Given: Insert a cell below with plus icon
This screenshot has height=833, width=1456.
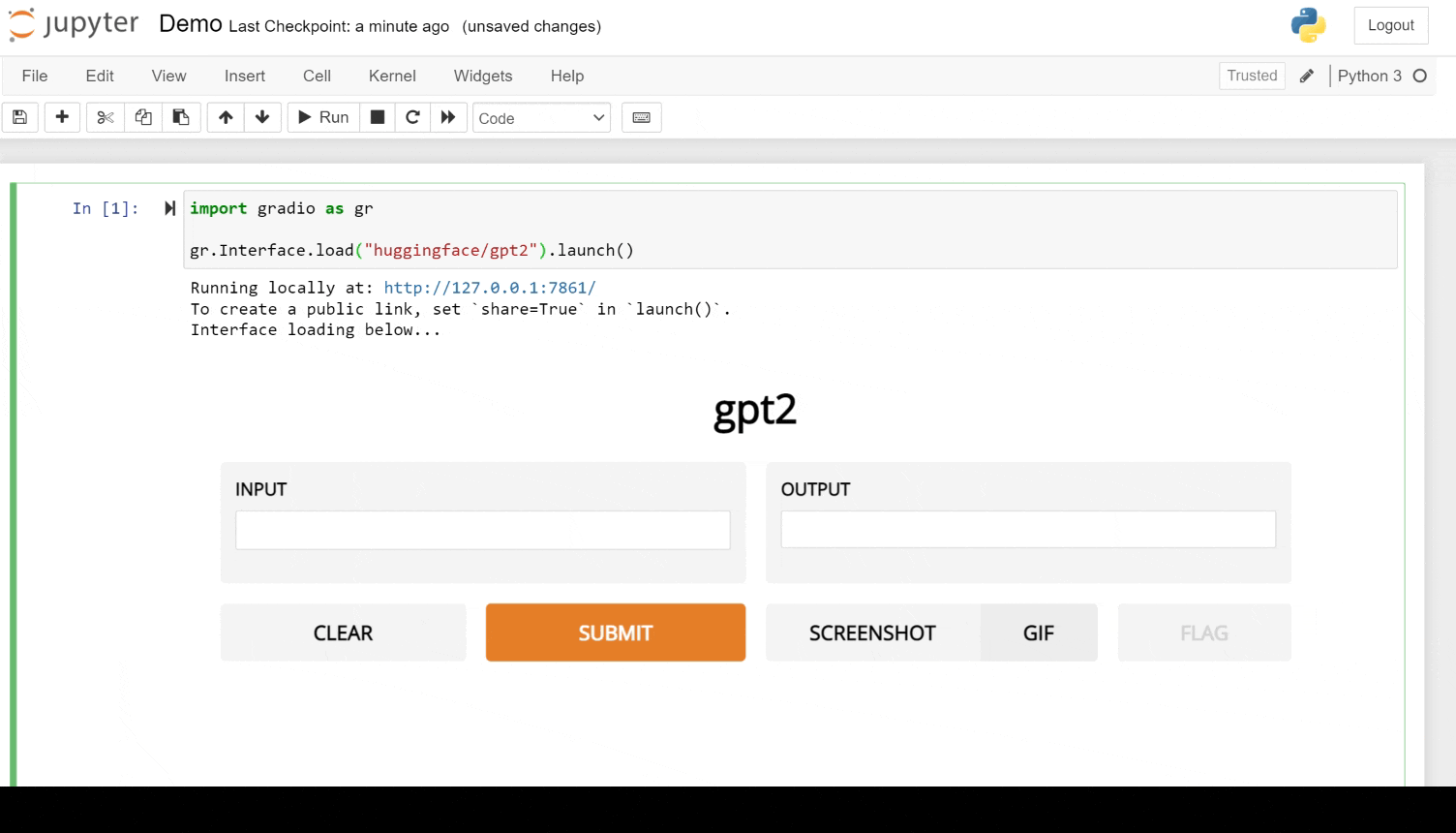Looking at the screenshot, I should [62, 117].
